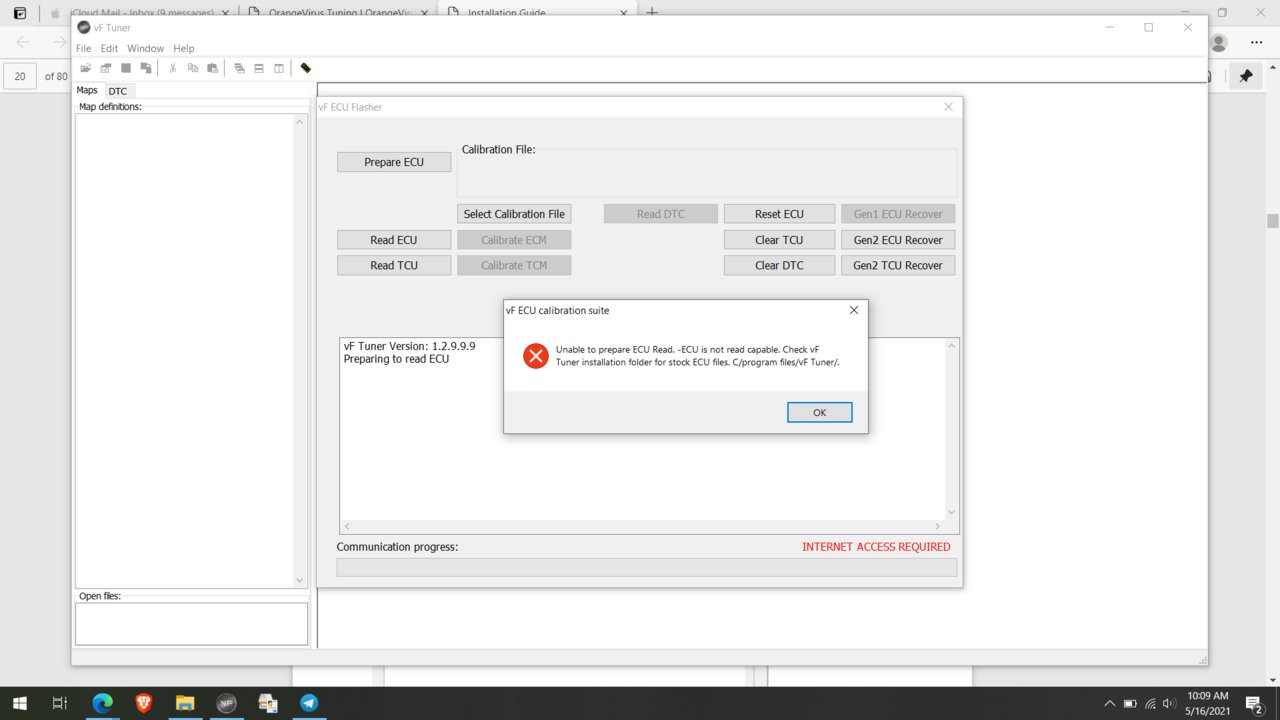Click the iCloud Mail browser tab

tap(138, 12)
